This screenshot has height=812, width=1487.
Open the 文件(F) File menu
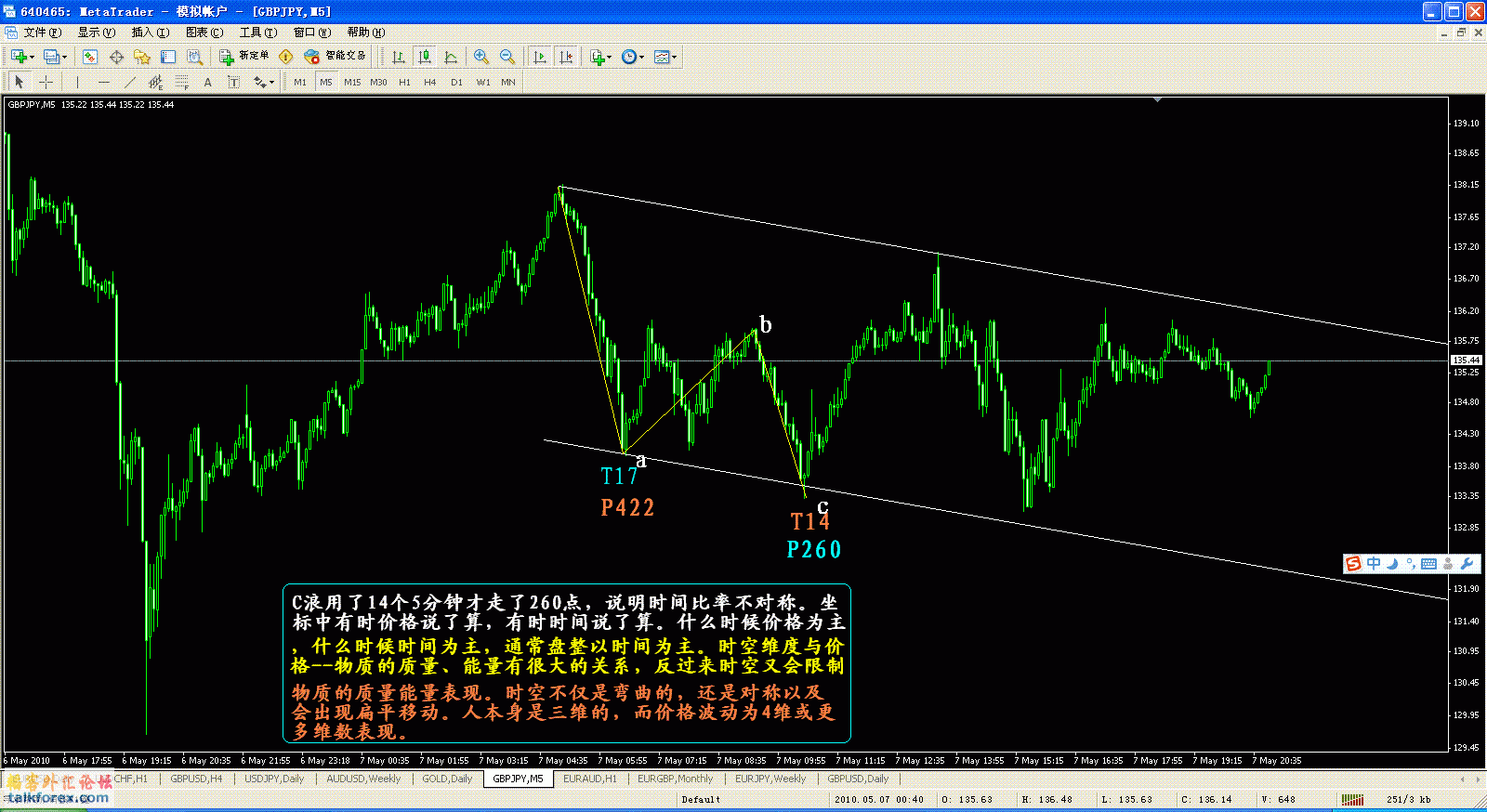(x=43, y=32)
